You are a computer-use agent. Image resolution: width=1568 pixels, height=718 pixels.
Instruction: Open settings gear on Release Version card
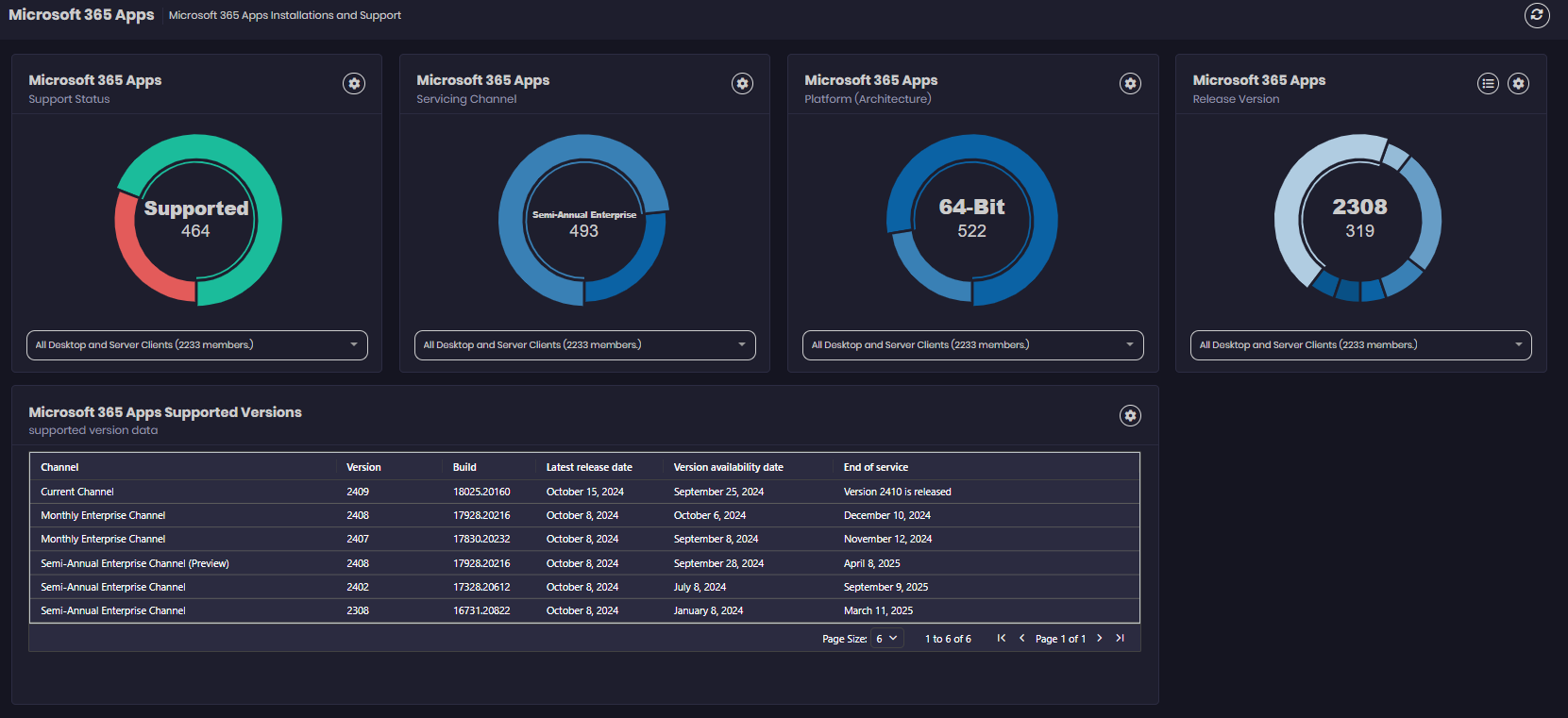[x=1518, y=83]
